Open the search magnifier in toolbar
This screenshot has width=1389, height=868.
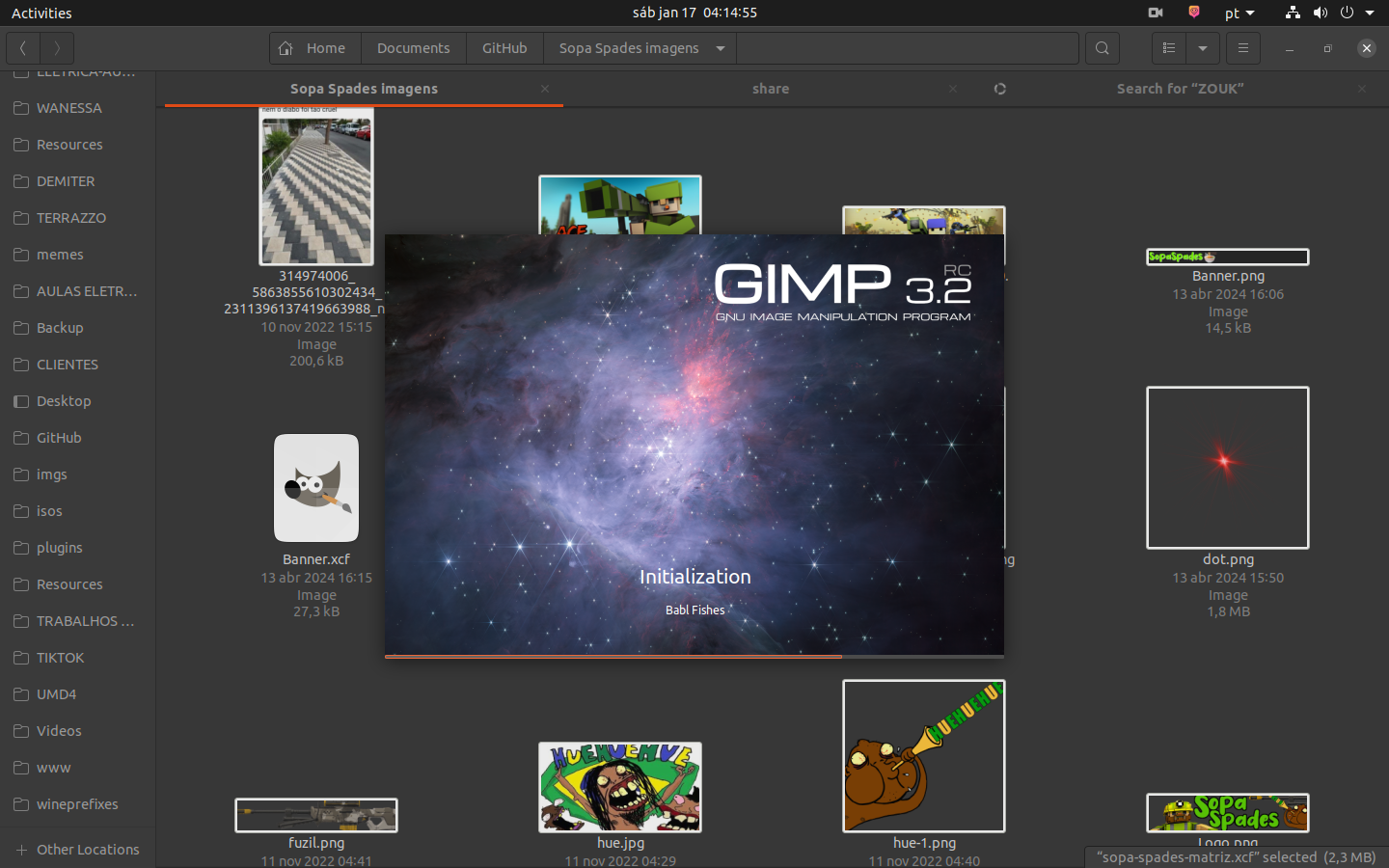(x=1103, y=48)
